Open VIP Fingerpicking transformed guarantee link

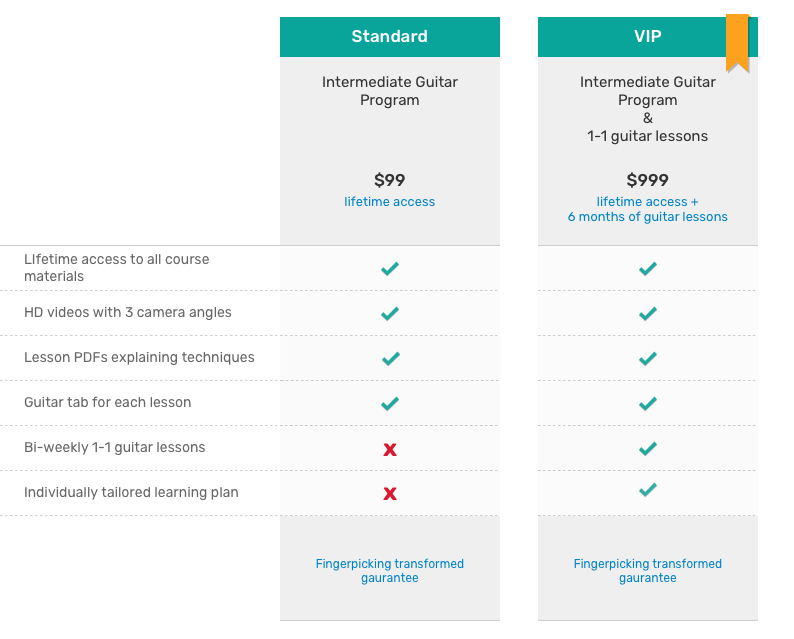[648, 571]
